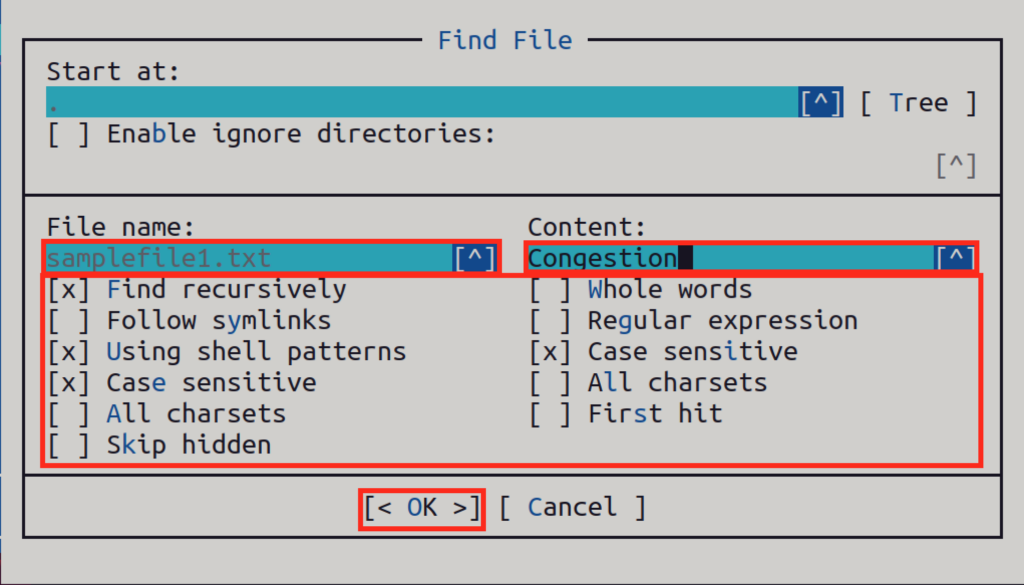Image resolution: width=1024 pixels, height=585 pixels.
Task: Open the Start at path history dropdown
Action: (x=820, y=101)
